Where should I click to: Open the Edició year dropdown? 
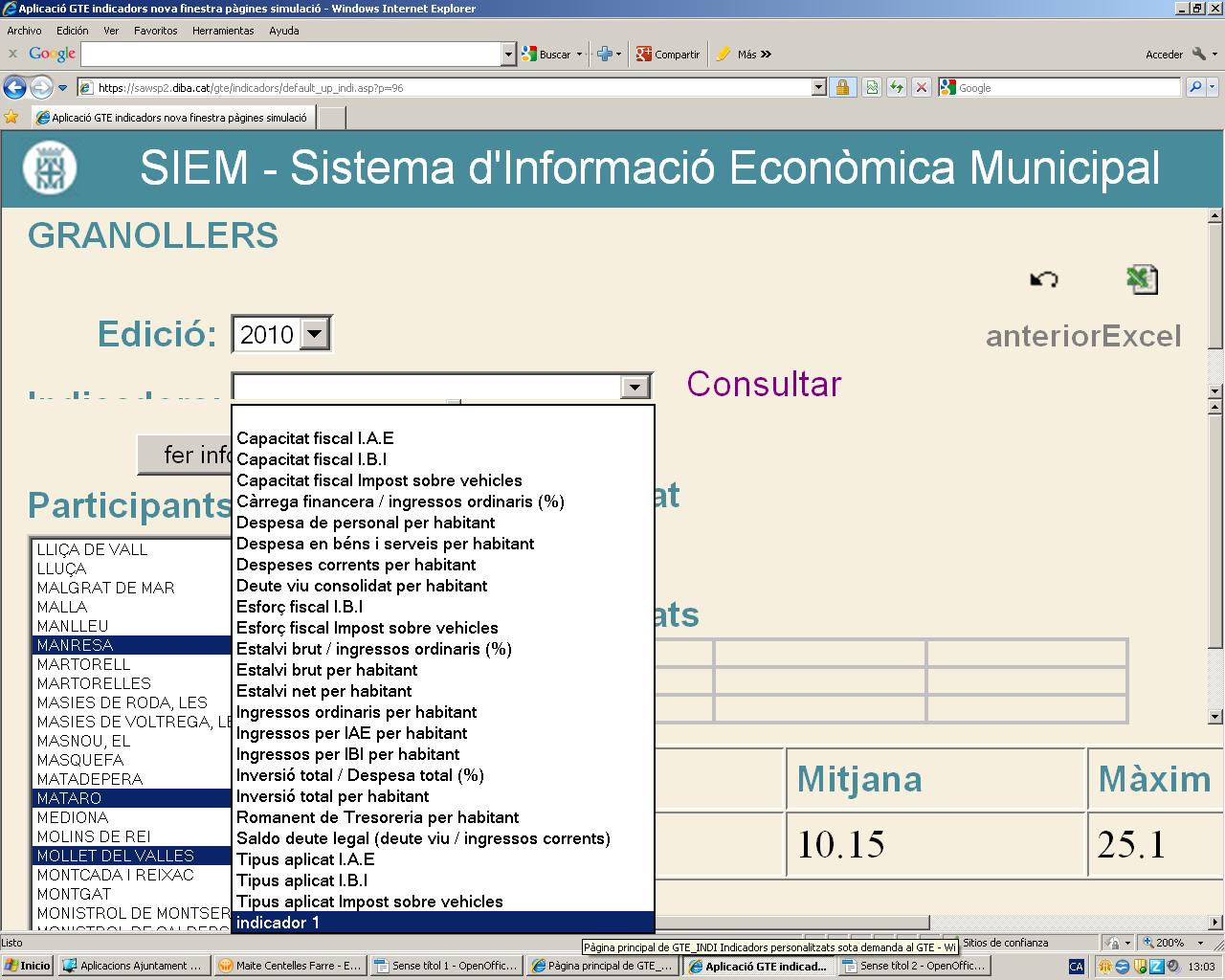pos(315,335)
